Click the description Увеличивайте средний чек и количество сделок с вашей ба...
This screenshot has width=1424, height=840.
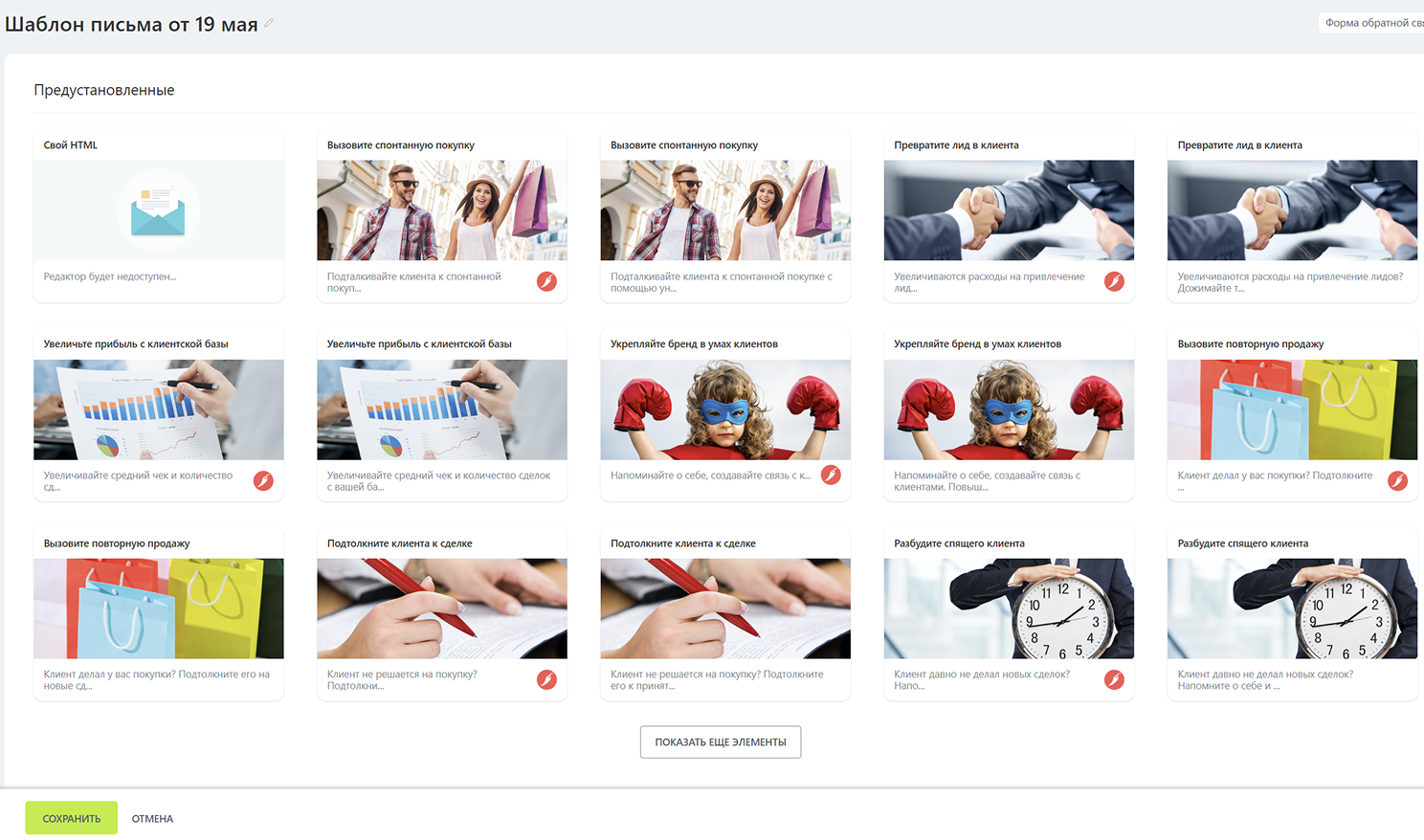[x=438, y=481]
